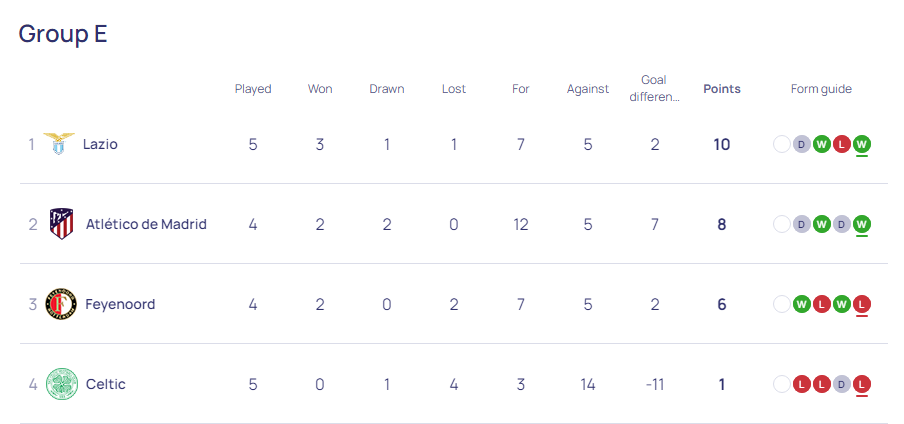Click Feyenoord's empty upcoming match circle
The height and width of the screenshot is (424, 904).
click(782, 304)
